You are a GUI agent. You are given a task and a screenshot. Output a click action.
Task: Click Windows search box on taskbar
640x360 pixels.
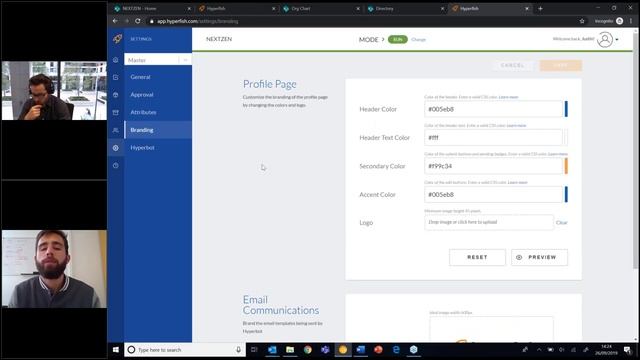click(x=185, y=350)
